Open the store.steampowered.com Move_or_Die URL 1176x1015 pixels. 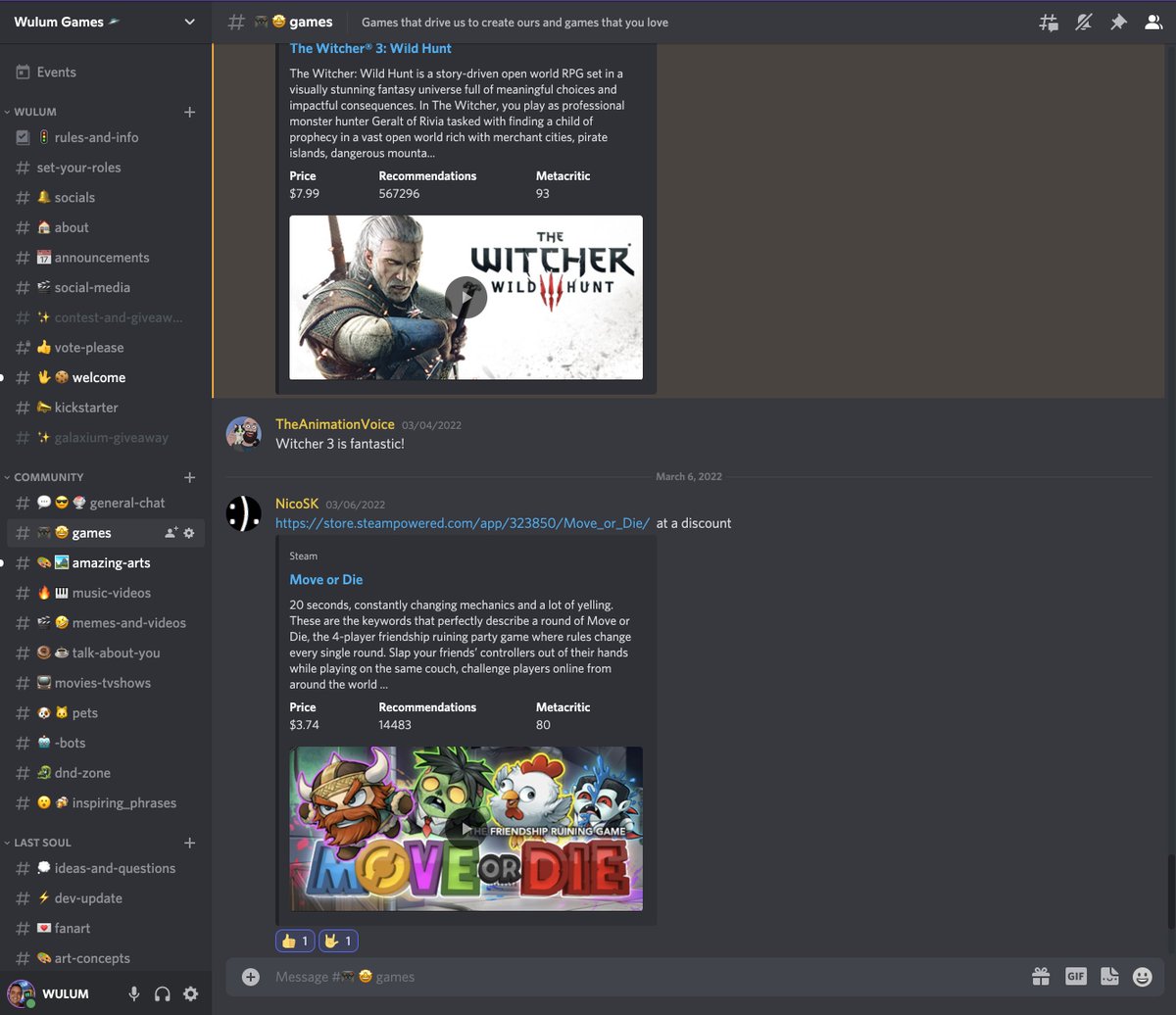[463, 523]
